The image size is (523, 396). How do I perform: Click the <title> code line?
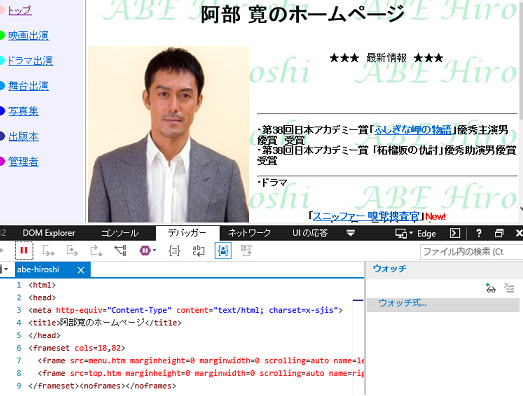pyautogui.click(x=105, y=323)
